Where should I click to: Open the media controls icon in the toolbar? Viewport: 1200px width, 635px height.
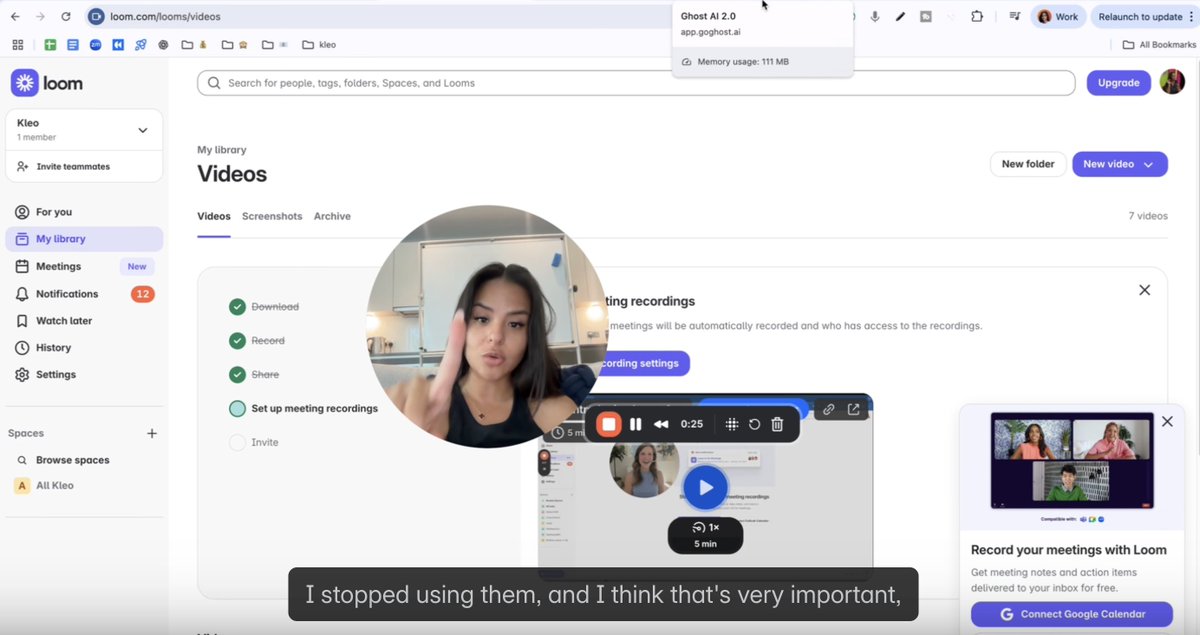click(1015, 16)
